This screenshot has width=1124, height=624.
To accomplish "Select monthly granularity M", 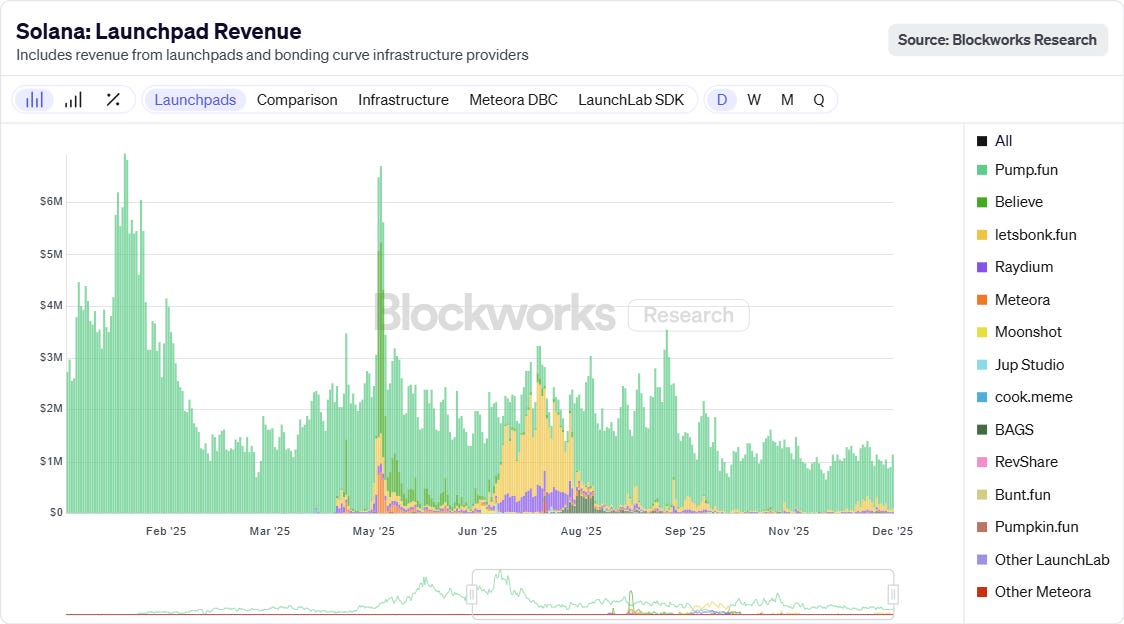I will (787, 100).
